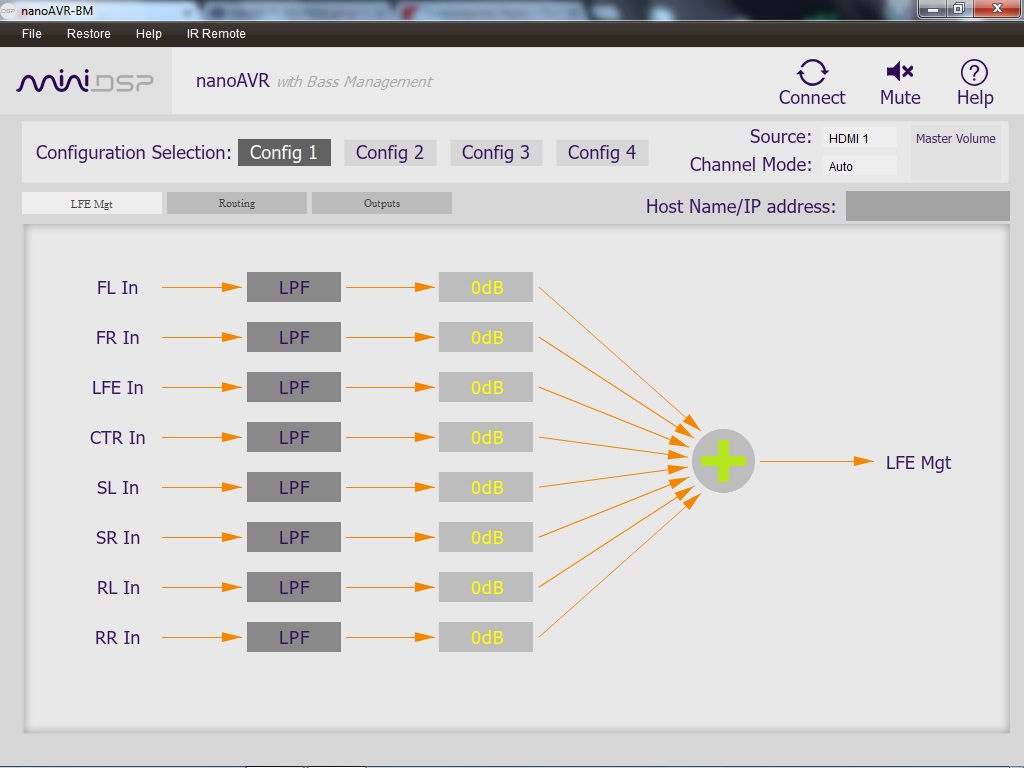Open the Channel Mode dropdown showing Auto
The image size is (1024, 768).
point(859,167)
